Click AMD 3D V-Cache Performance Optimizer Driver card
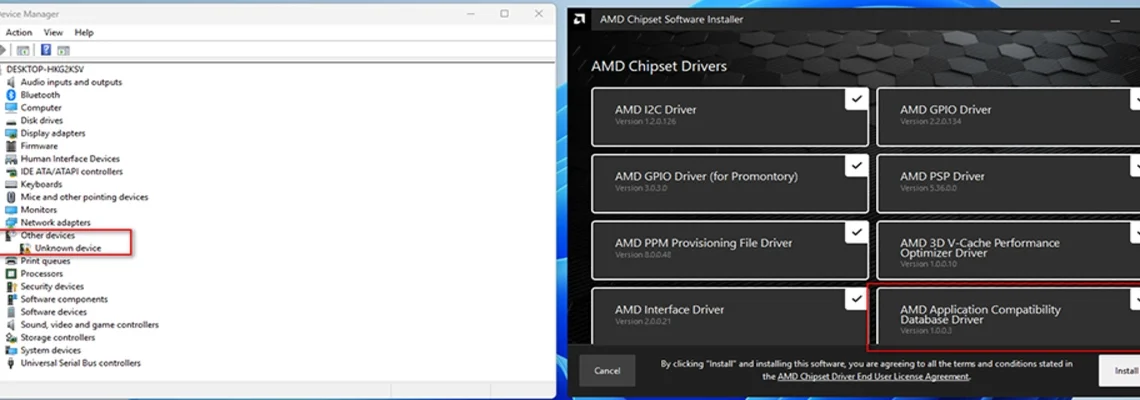 tap(1008, 250)
